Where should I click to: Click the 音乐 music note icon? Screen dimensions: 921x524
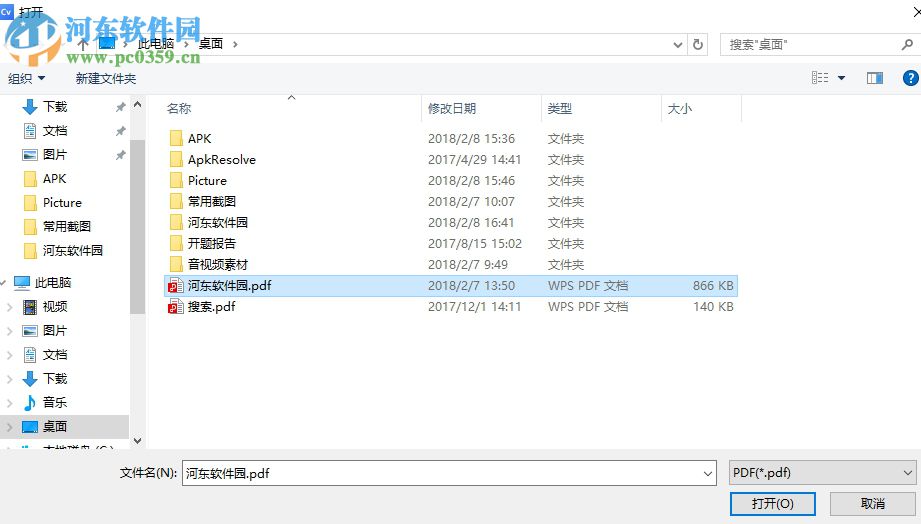click(30, 402)
